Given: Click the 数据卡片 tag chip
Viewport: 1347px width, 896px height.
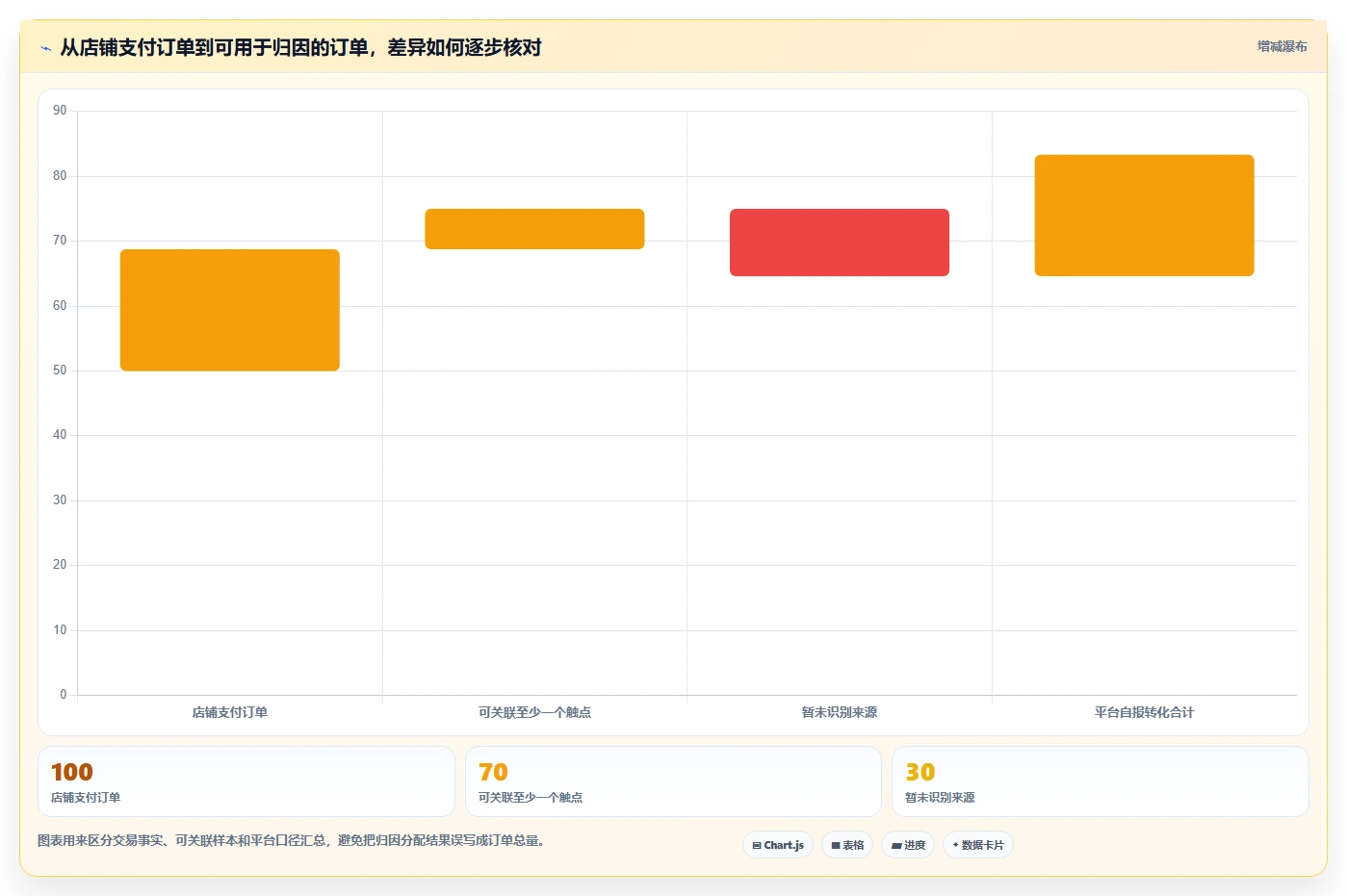Looking at the screenshot, I should coord(978,845).
